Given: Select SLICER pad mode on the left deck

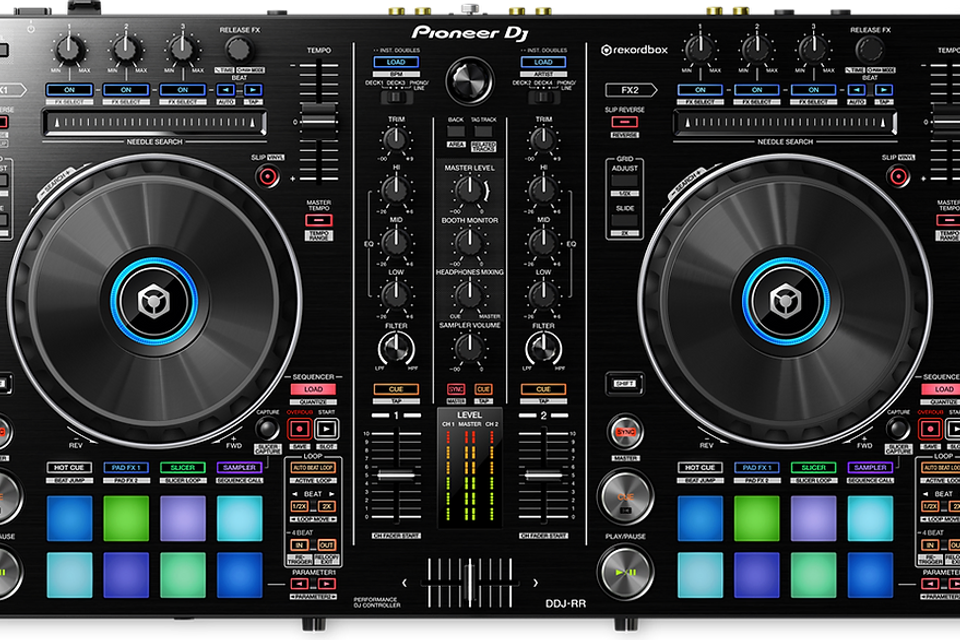Looking at the screenshot, I should pyautogui.click(x=182, y=467).
